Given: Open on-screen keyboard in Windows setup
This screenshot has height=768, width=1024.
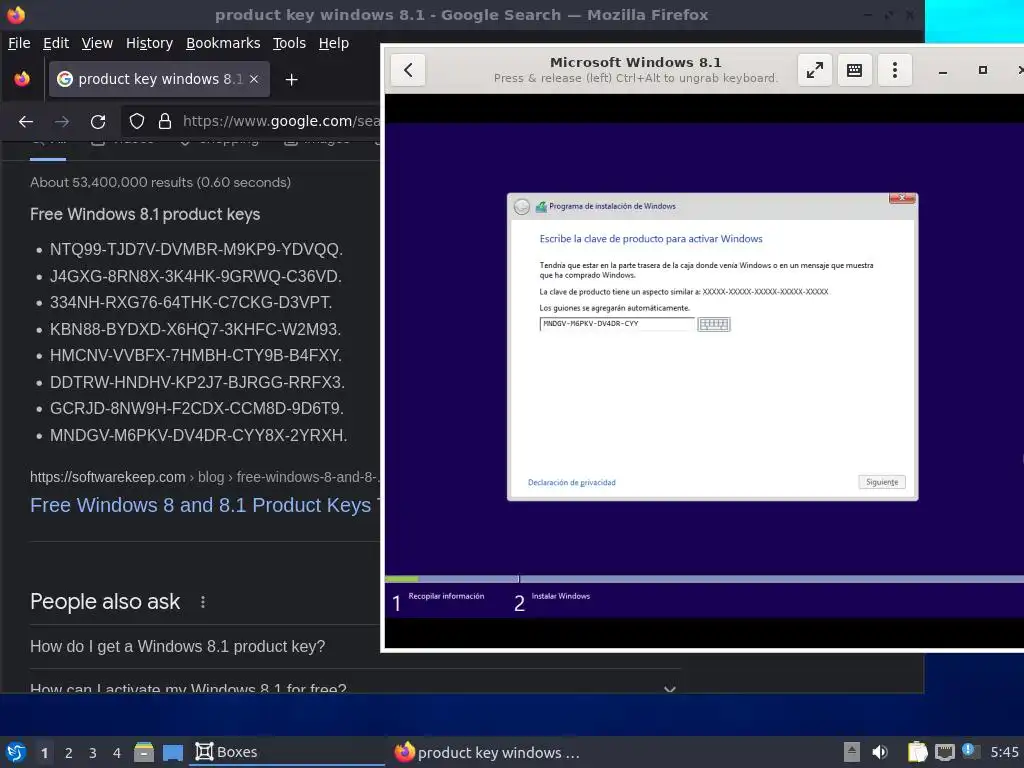Looking at the screenshot, I should pyautogui.click(x=714, y=324).
